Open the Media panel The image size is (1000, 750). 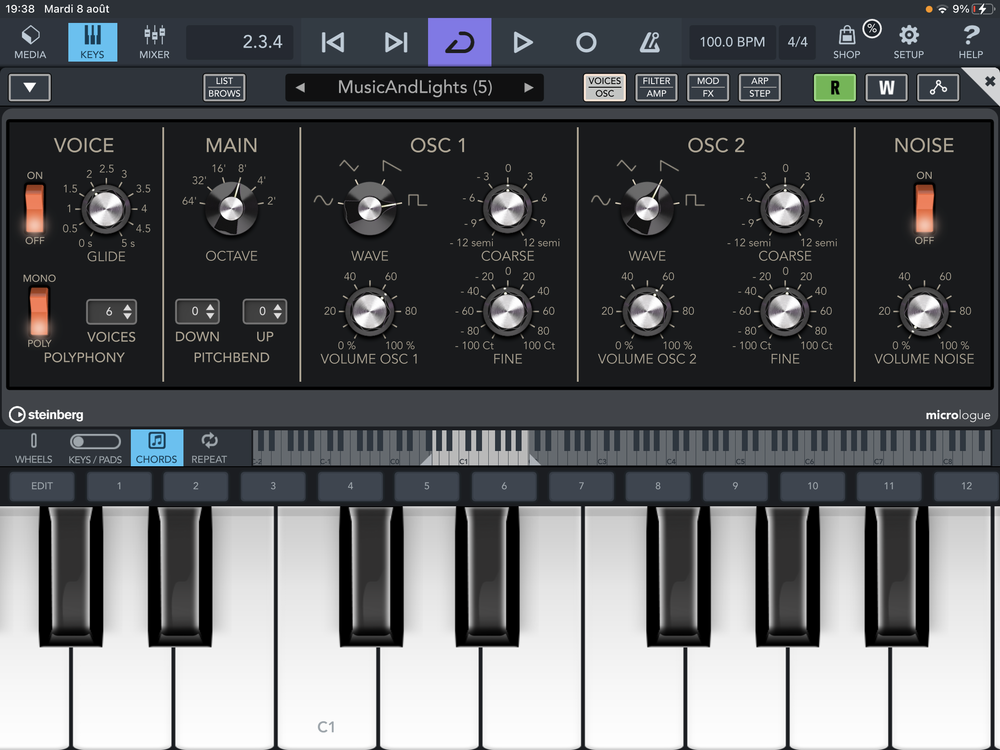tap(30, 41)
